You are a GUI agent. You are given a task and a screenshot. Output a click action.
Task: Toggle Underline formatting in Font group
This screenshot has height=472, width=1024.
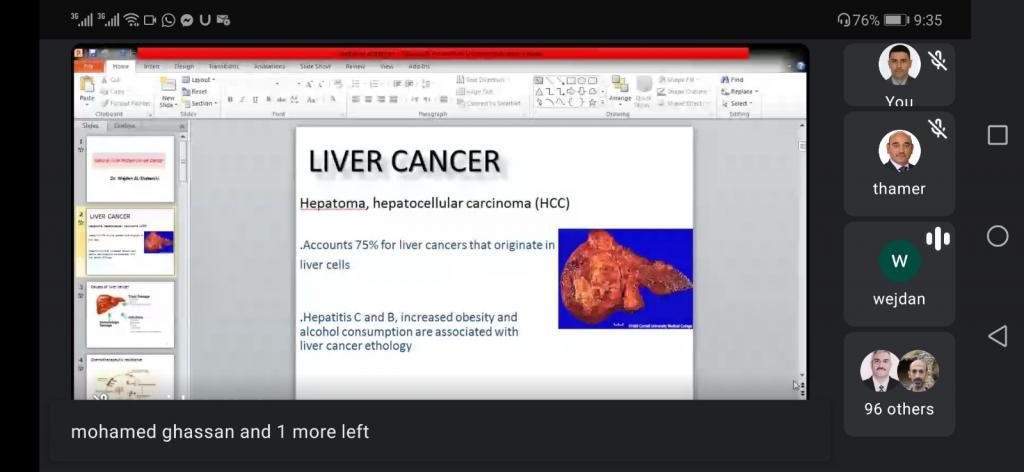(255, 100)
